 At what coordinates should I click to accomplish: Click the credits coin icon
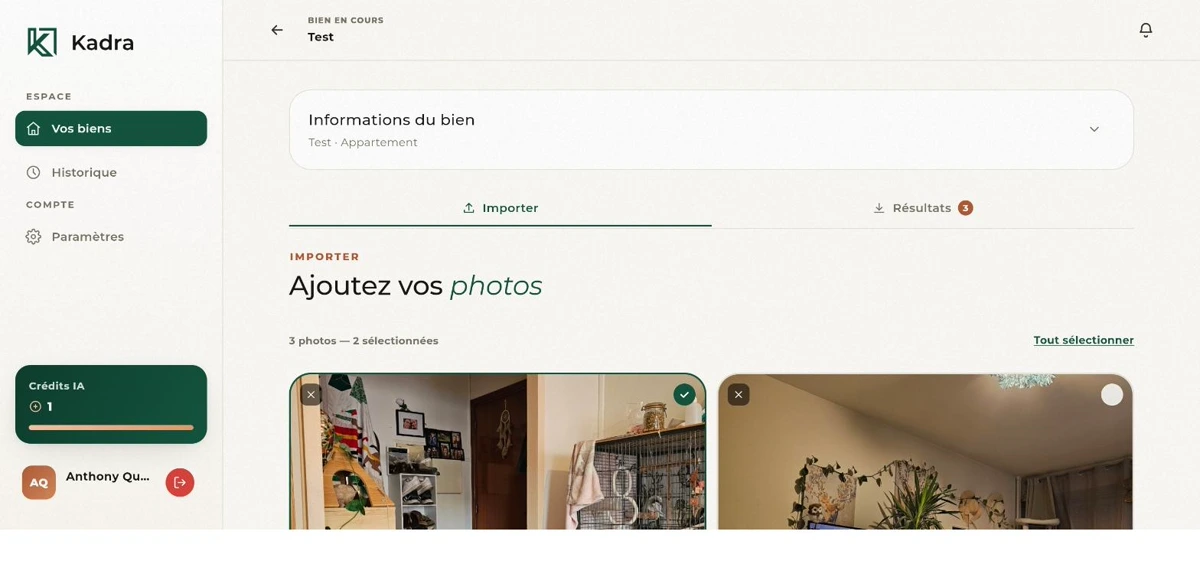[x=35, y=407]
